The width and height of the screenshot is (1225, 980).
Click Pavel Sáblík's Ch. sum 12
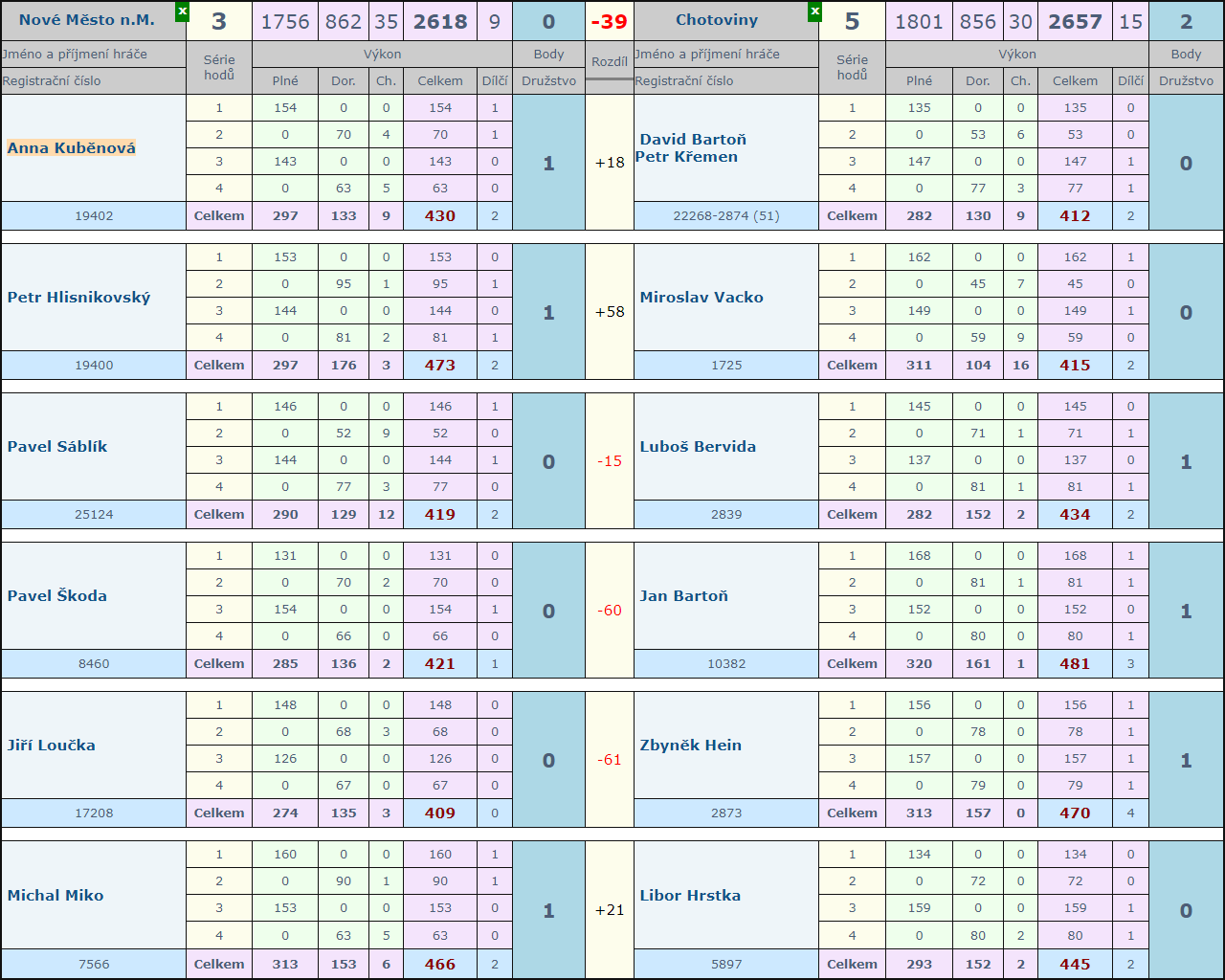pos(386,515)
